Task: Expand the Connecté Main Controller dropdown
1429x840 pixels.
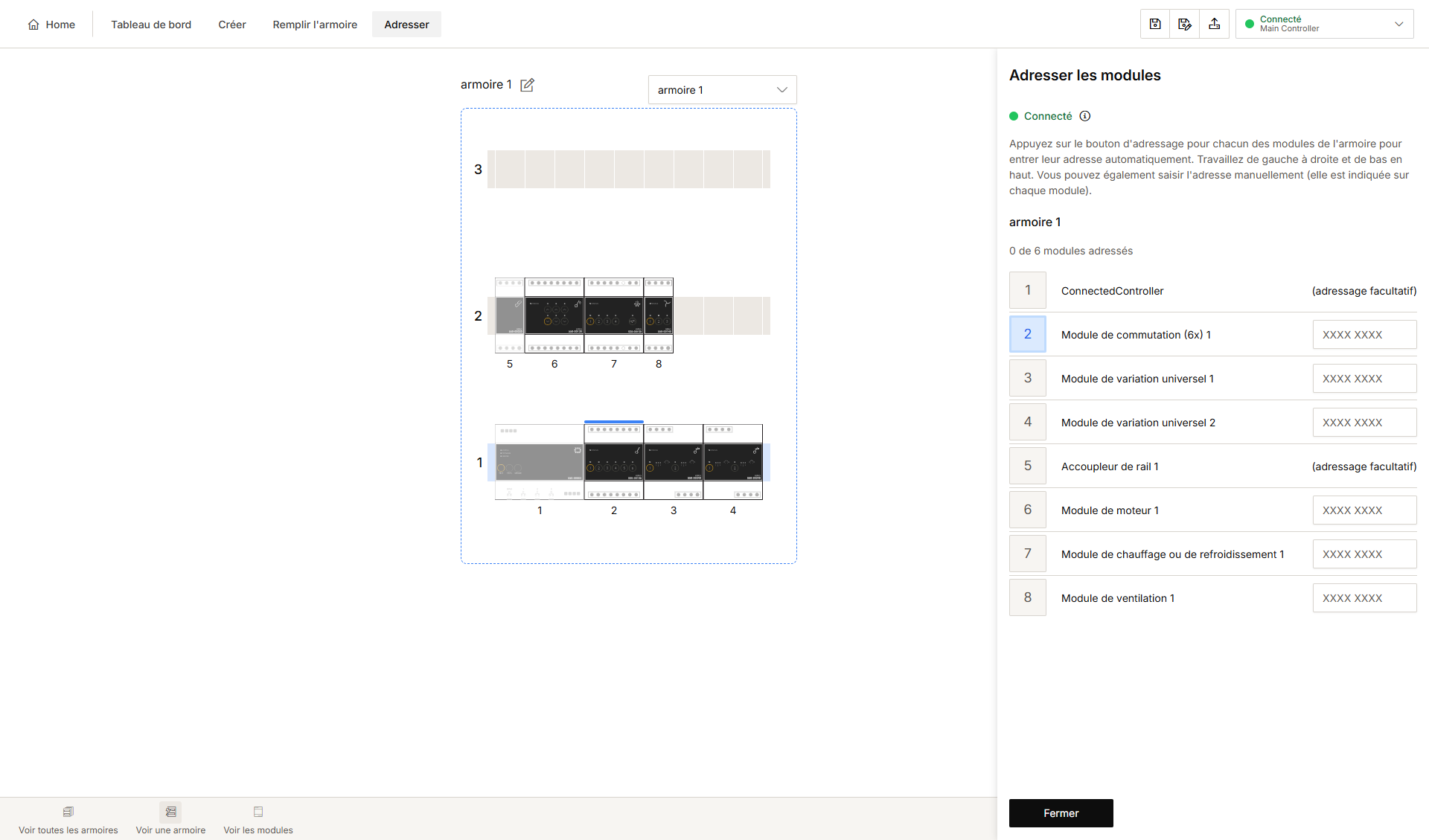Action: point(1325,24)
